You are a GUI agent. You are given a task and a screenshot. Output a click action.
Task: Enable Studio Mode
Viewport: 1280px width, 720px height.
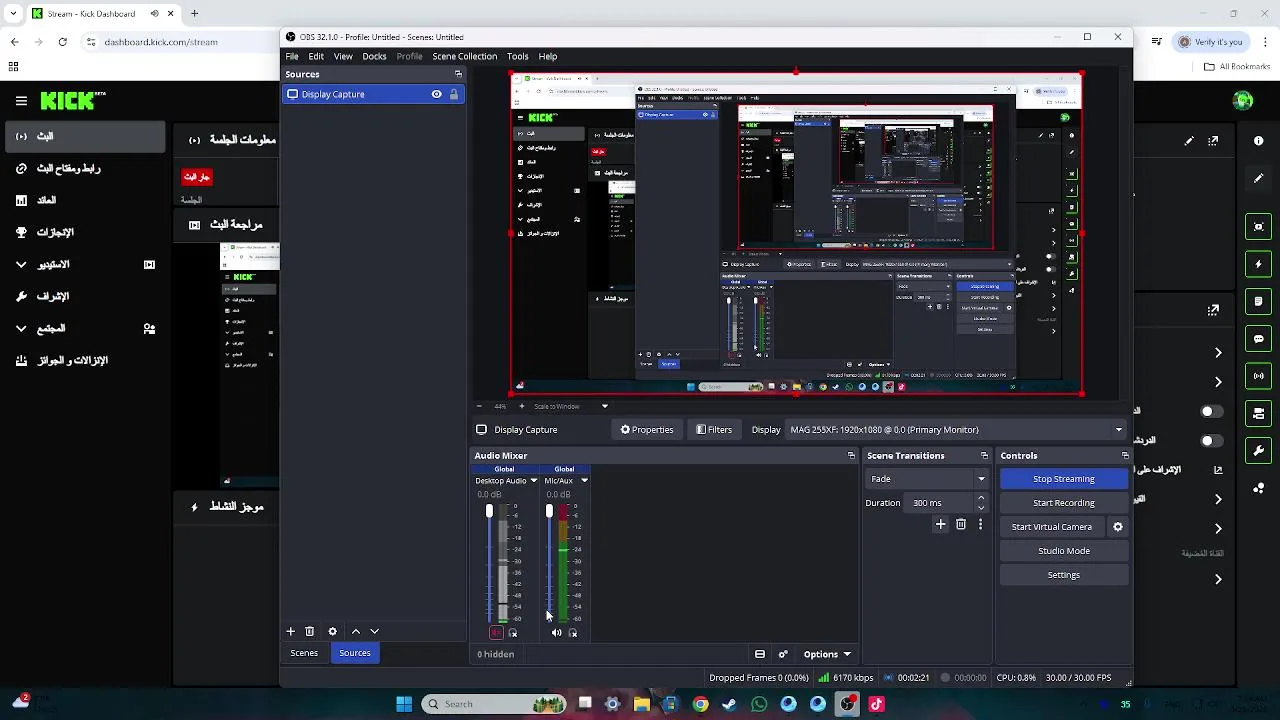pyautogui.click(x=1064, y=551)
